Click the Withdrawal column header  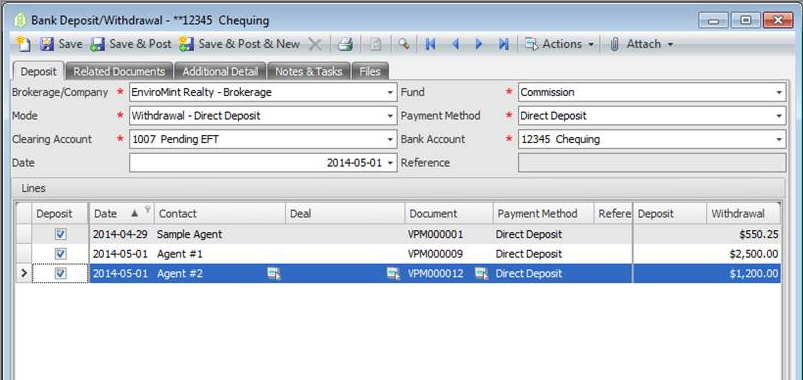click(x=744, y=214)
